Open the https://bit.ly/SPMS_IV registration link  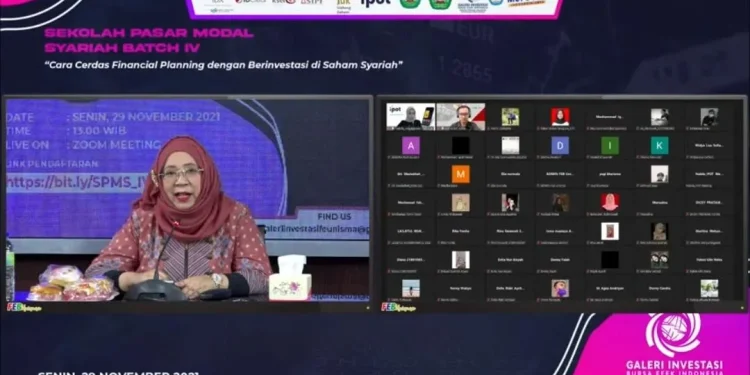77,183
